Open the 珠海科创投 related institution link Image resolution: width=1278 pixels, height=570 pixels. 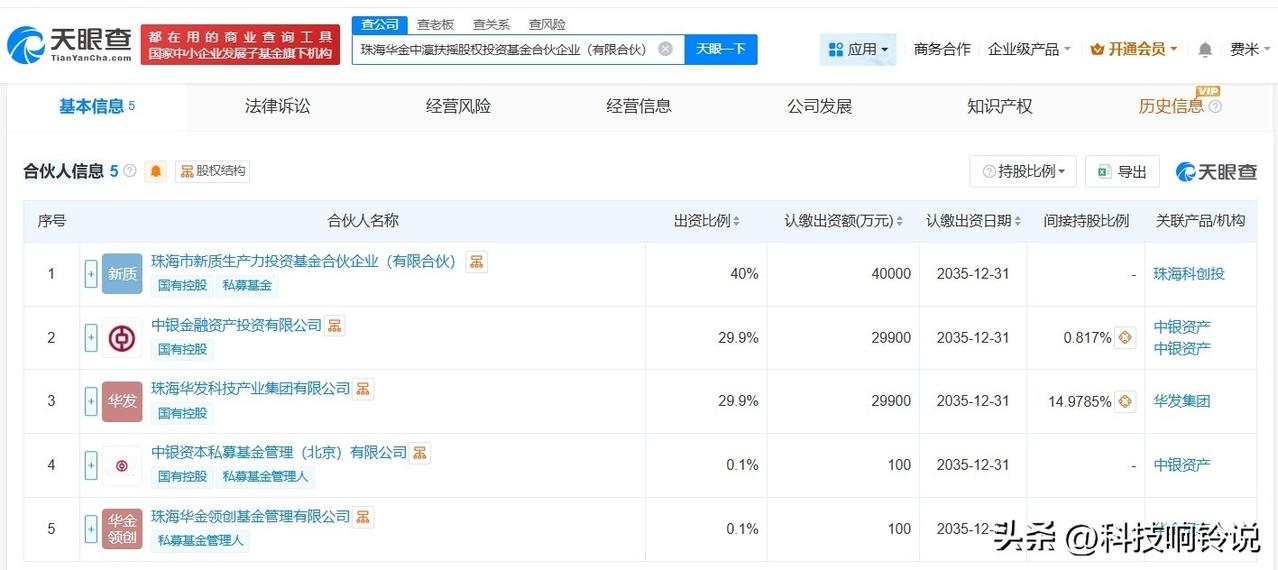point(1189,274)
